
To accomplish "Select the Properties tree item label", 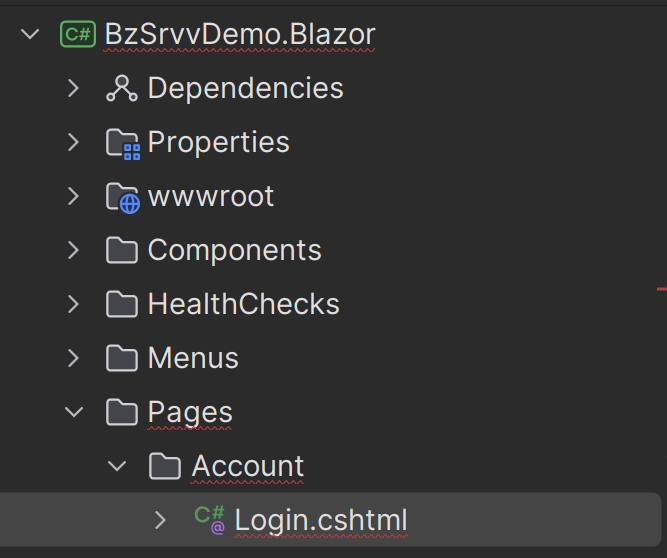I will (218, 142).
